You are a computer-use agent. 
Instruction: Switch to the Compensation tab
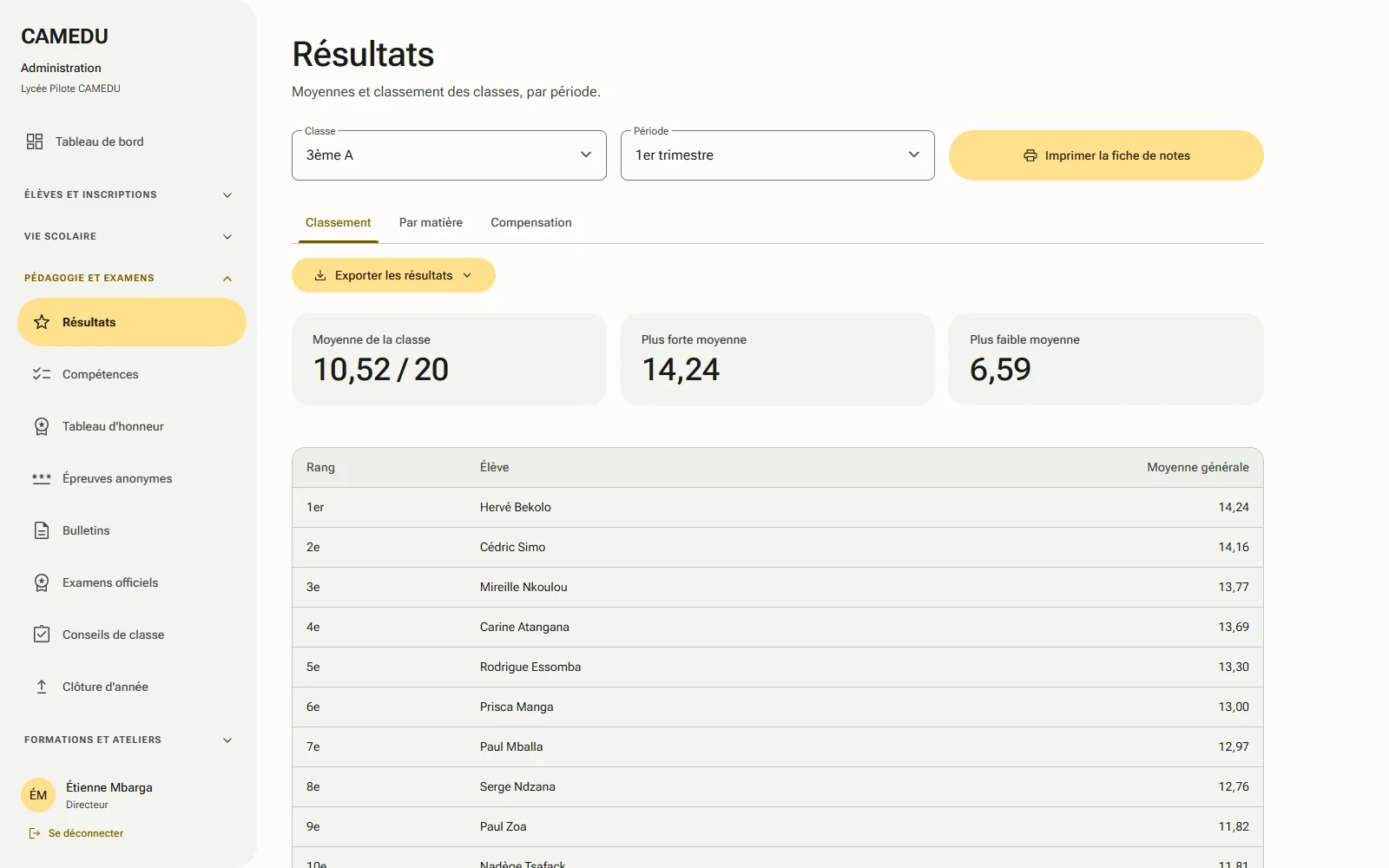531,223
